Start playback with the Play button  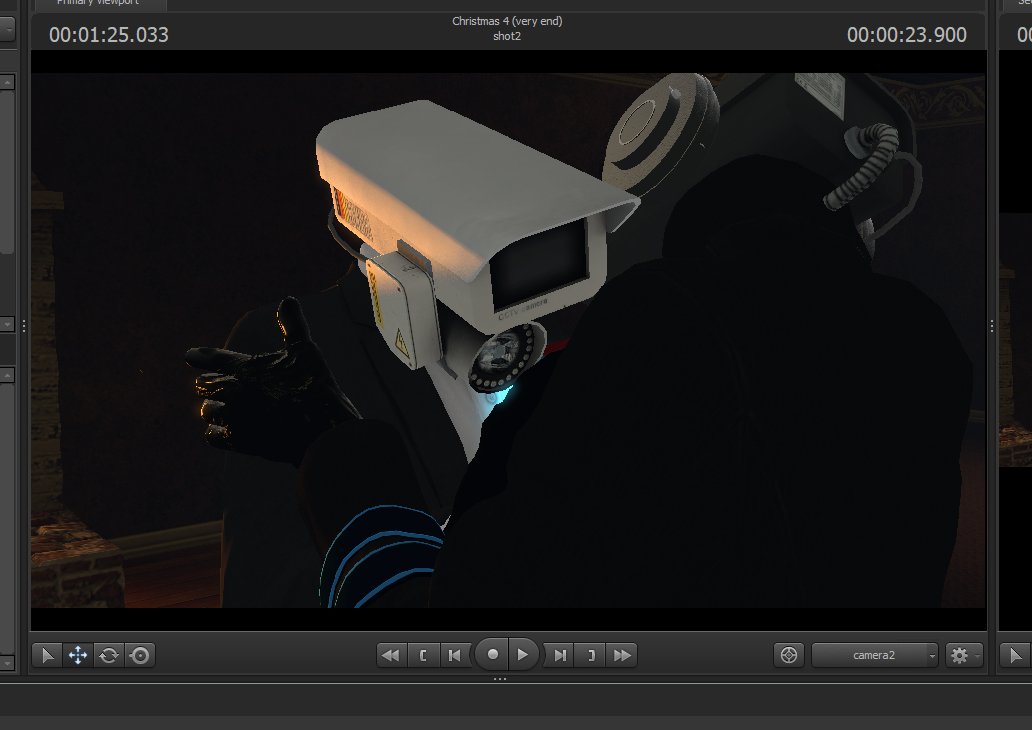pyautogui.click(x=523, y=654)
